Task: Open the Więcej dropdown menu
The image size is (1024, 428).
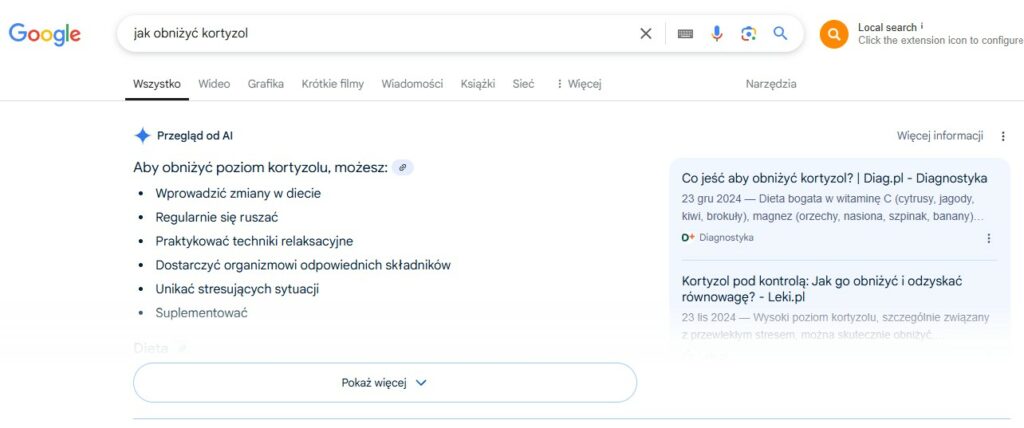Action: 579,84
